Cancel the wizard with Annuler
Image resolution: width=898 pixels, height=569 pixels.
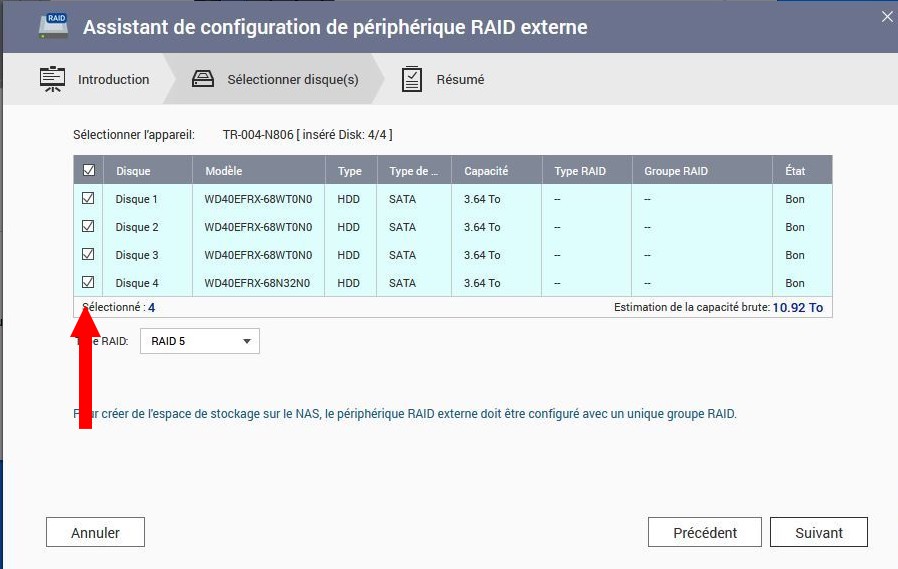coord(95,533)
